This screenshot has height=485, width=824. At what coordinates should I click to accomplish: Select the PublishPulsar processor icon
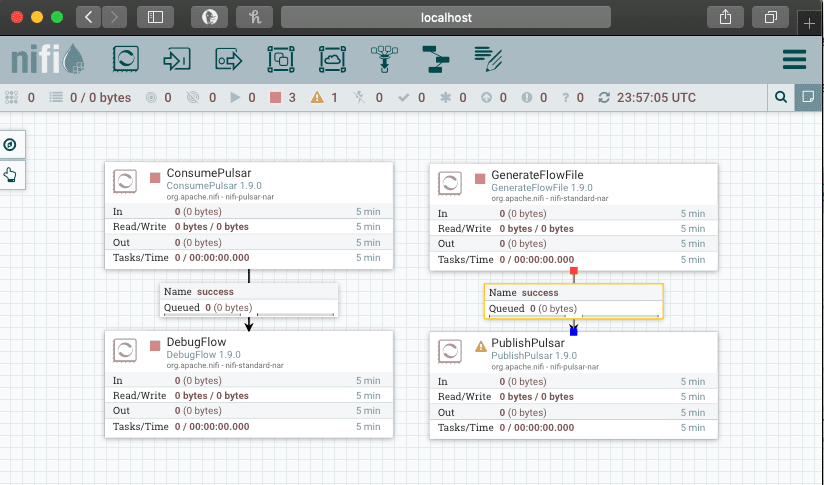[450, 352]
